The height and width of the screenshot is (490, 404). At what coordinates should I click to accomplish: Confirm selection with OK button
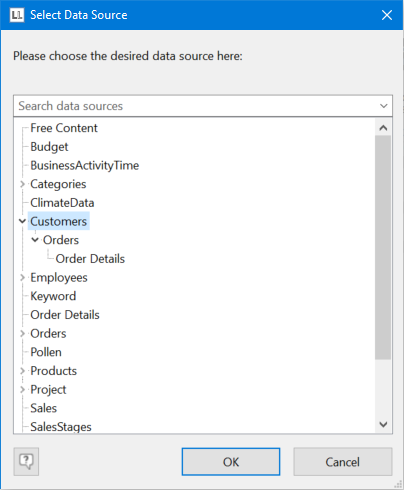[x=231, y=462]
